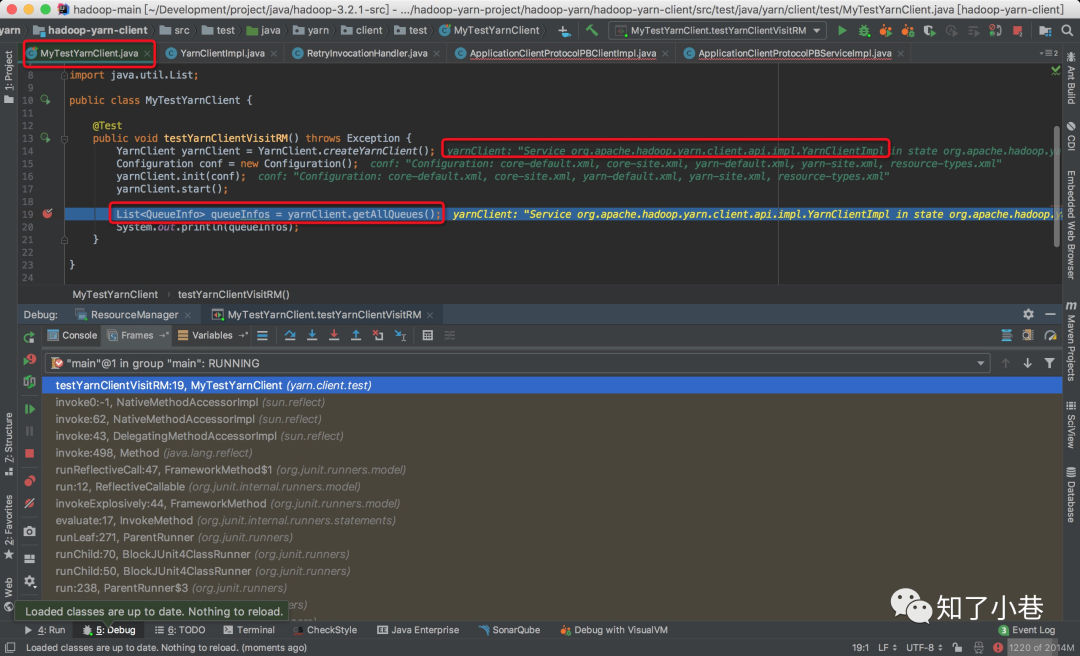This screenshot has height=656, width=1080.
Task: Open the hidden editor tabs list
Action: pos(1048,53)
